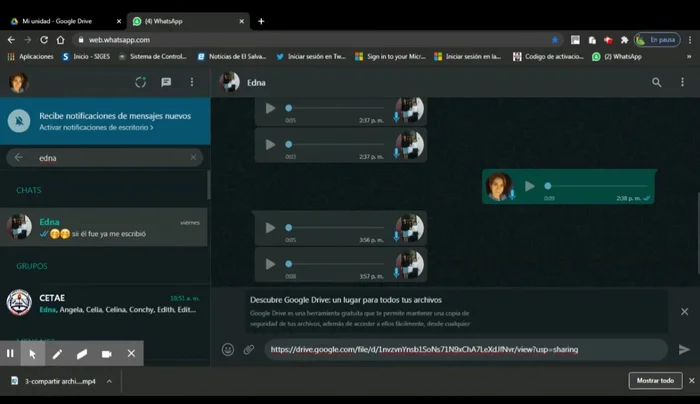Reload the current page
700x404 pixels.
point(44,40)
